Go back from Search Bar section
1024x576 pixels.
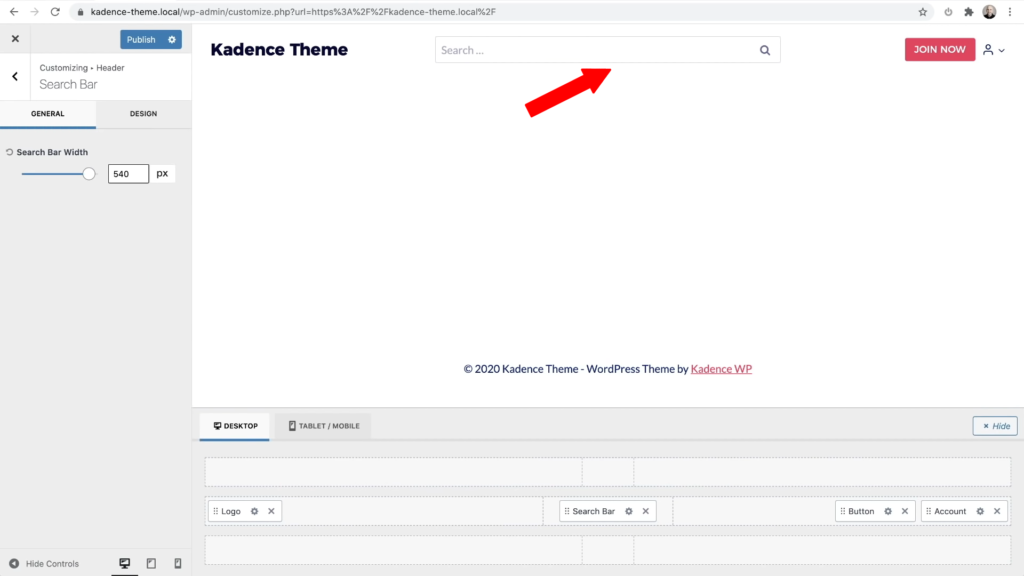coord(15,76)
